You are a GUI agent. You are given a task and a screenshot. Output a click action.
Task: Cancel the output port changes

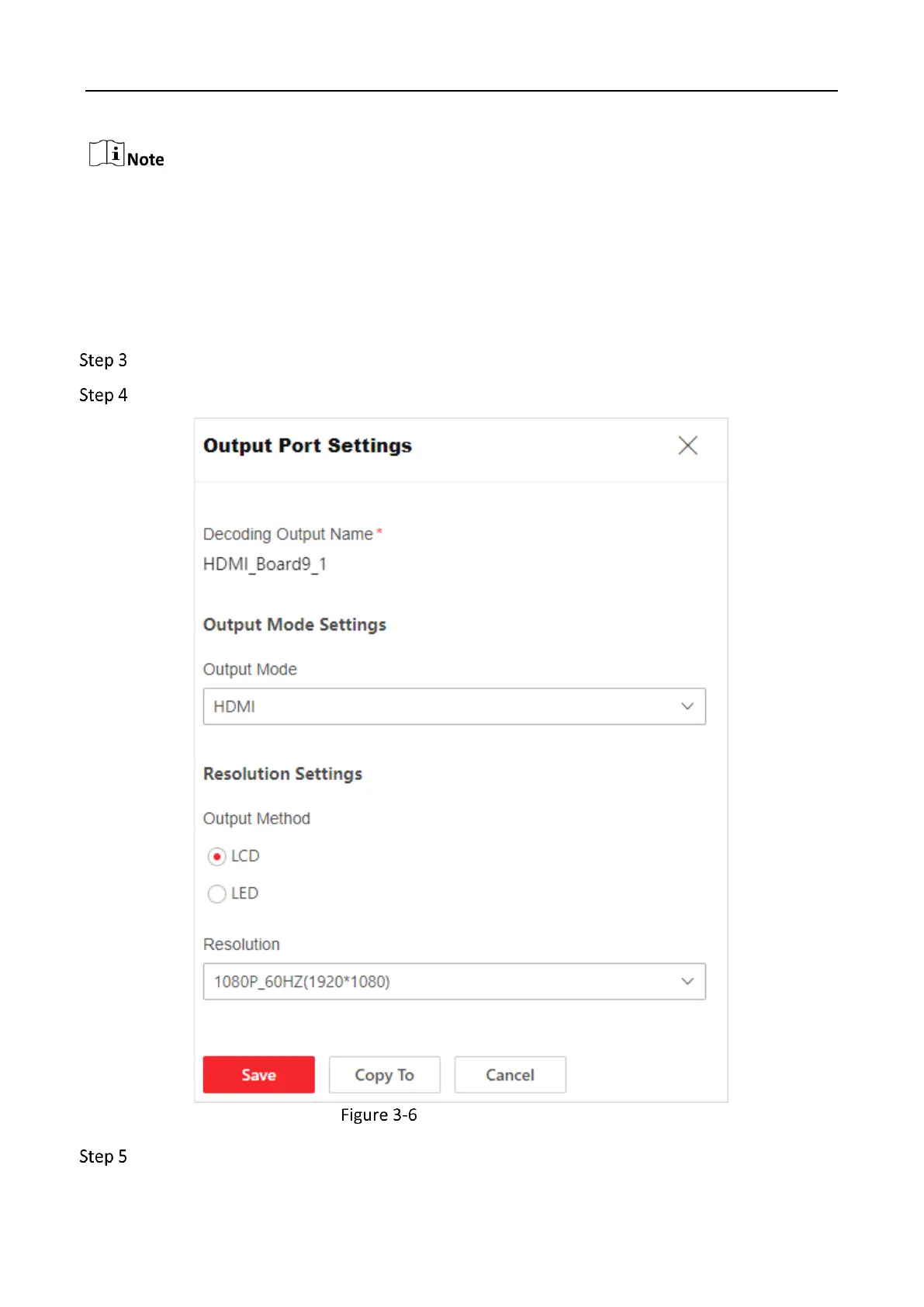510,1074
